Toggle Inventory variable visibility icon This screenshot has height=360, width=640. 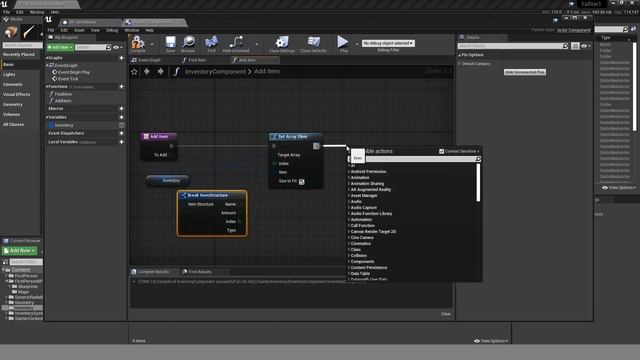click(x=121, y=125)
